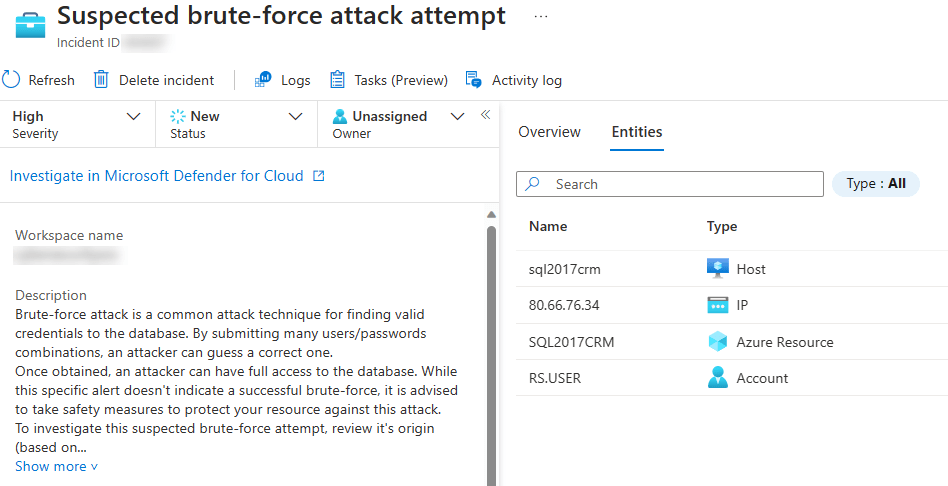
Task: Click the Incident ID label
Action: tap(88, 44)
